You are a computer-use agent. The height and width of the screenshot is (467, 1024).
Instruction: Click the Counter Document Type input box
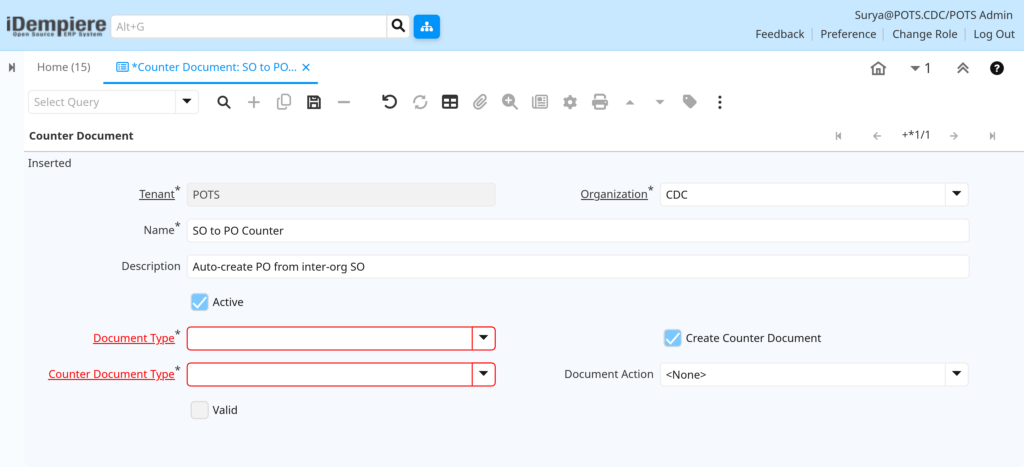tap(330, 374)
